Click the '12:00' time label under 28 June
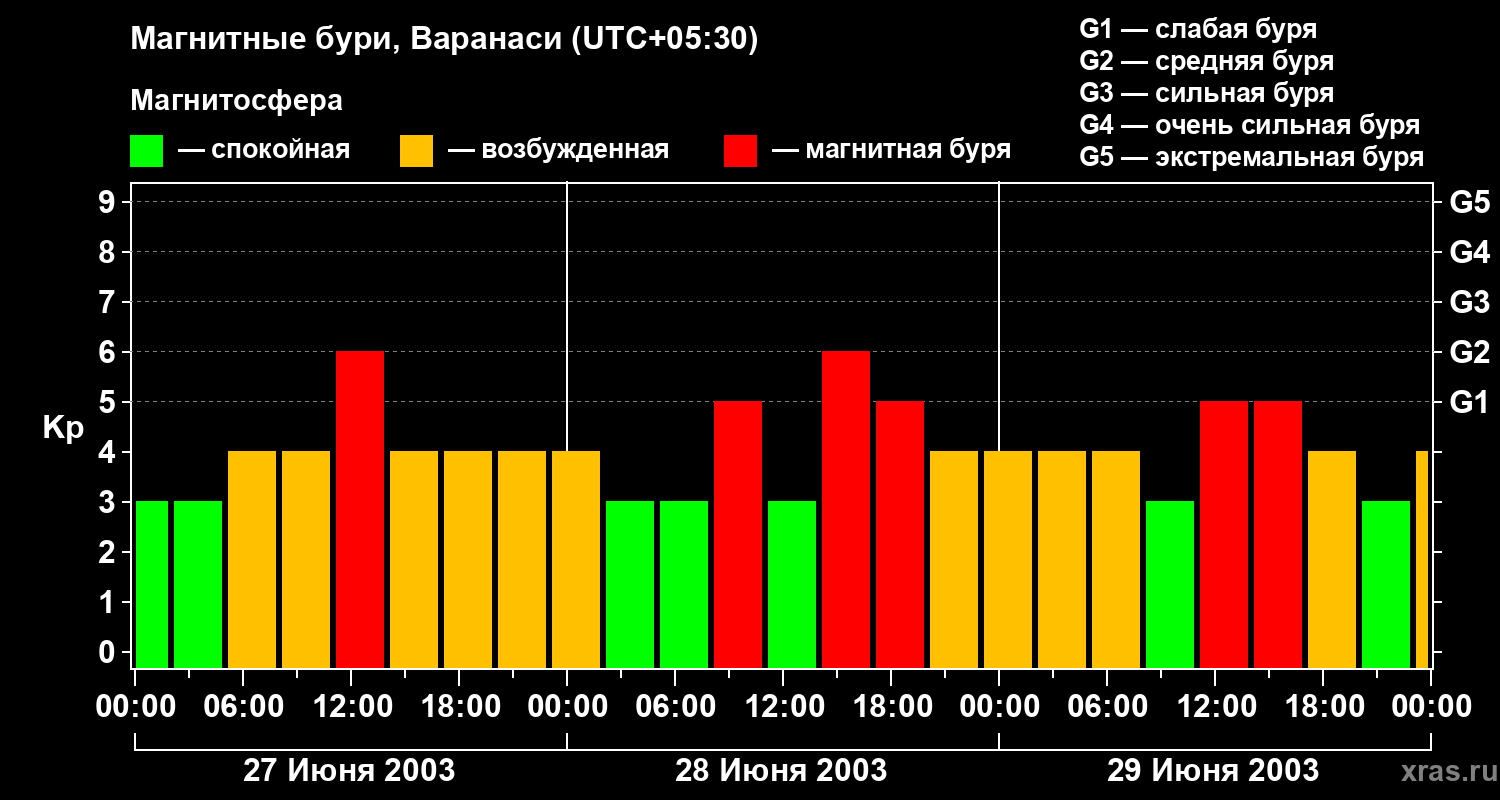 [784, 707]
